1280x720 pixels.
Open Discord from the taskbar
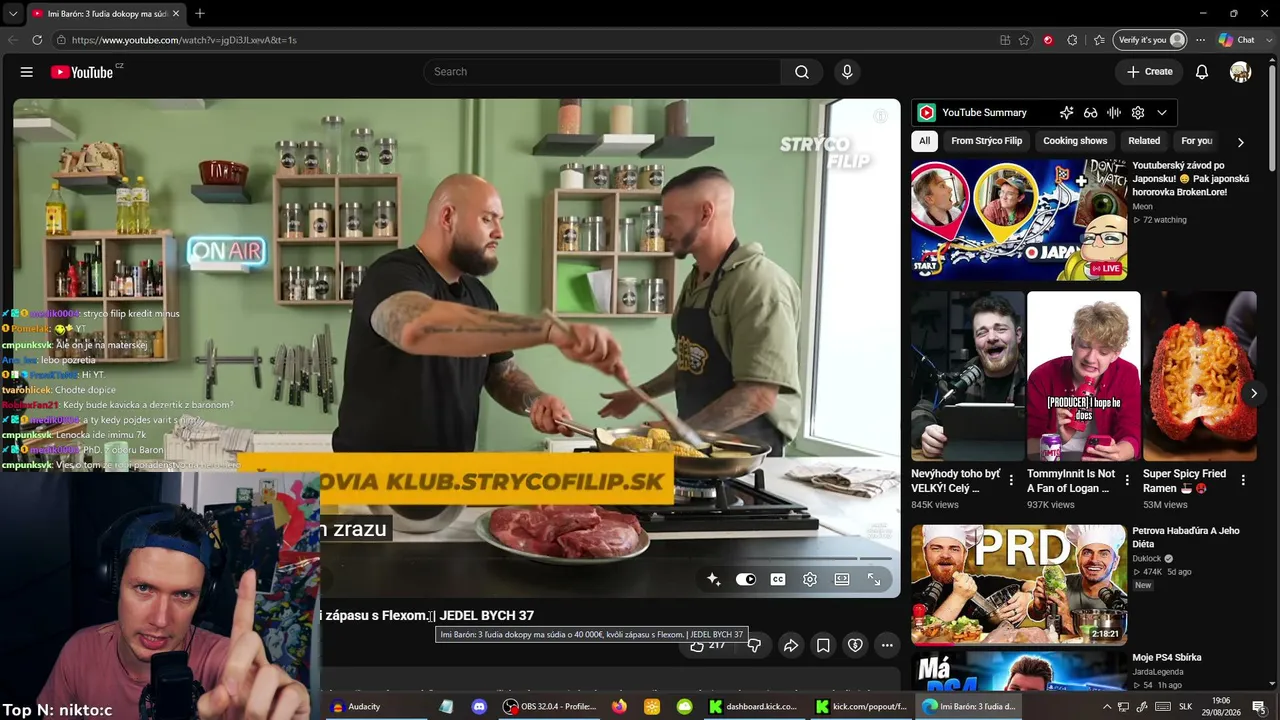(x=479, y=706)
